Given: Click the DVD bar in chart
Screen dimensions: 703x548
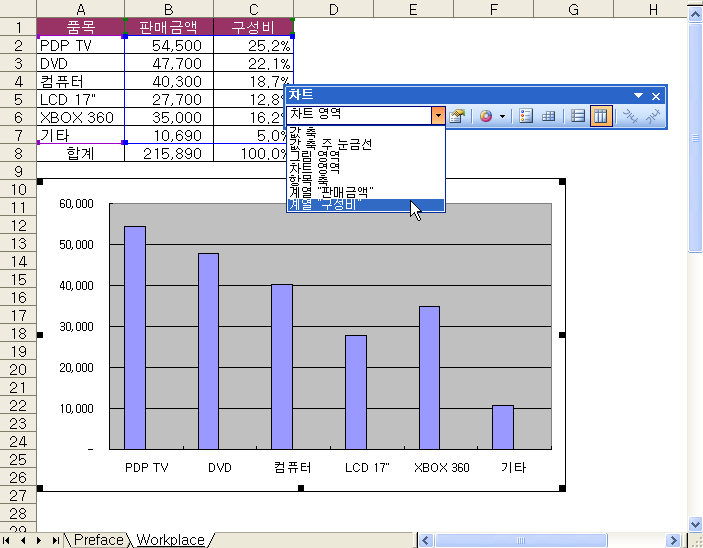Looking at the screenshot, I should point(208,351).
